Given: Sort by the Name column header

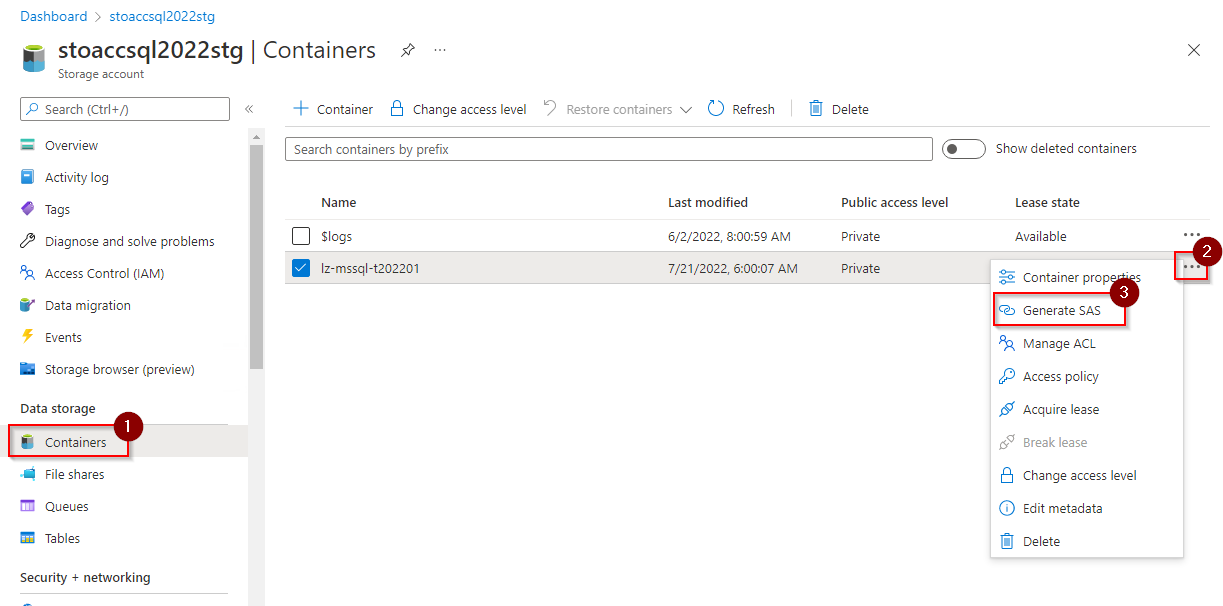Looking at the screenshot, I should pyautogui.click(x=339, y=203).
